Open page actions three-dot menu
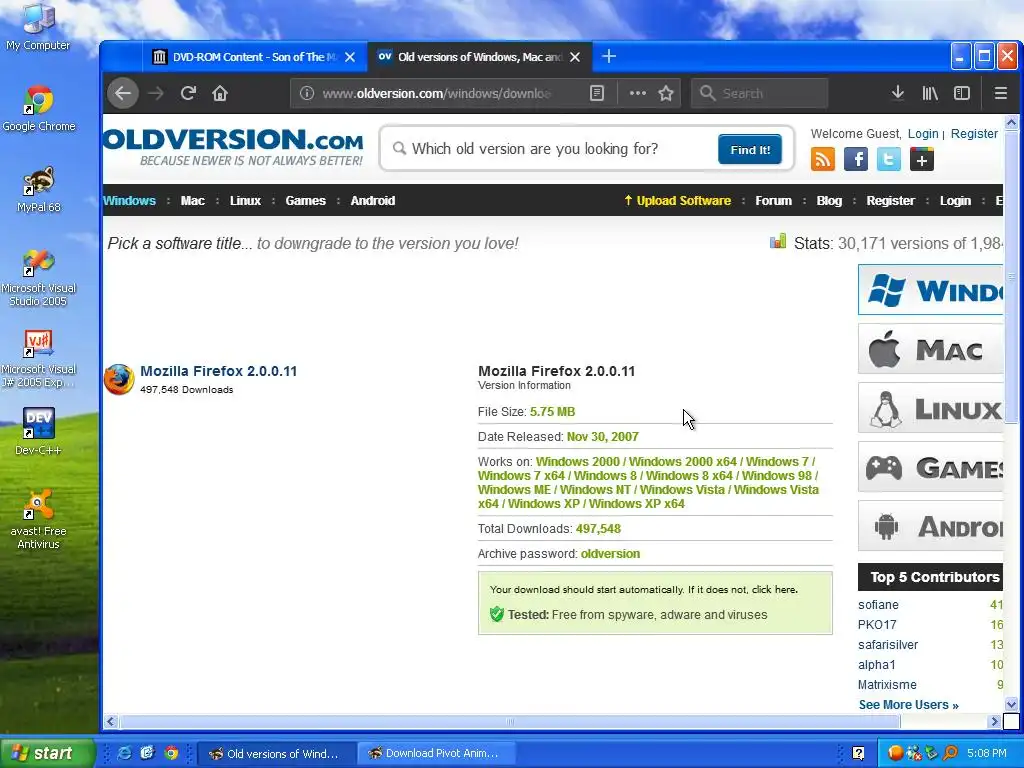 [637, 93]
